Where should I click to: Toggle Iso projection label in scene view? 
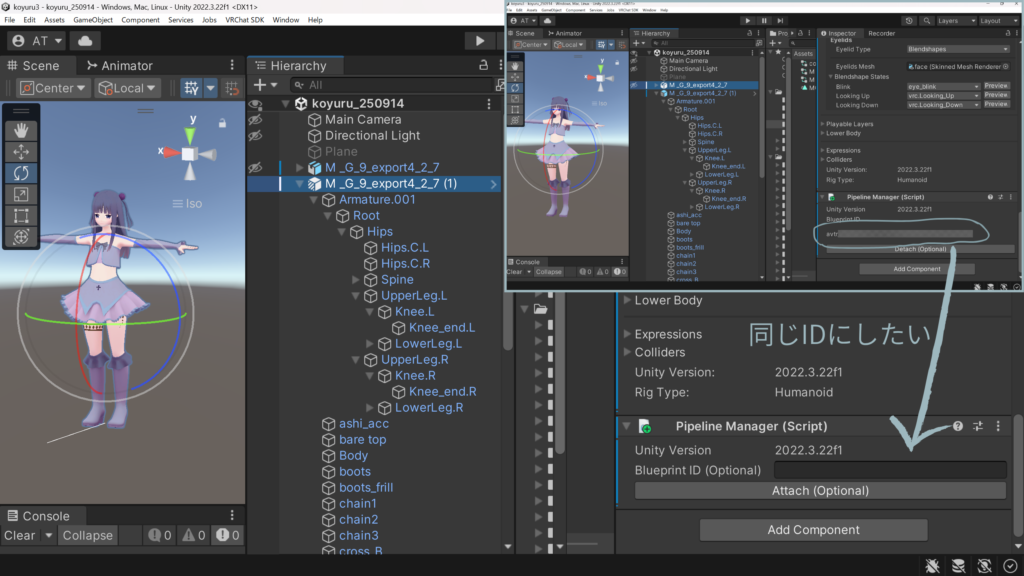click(x=187, y=204)
